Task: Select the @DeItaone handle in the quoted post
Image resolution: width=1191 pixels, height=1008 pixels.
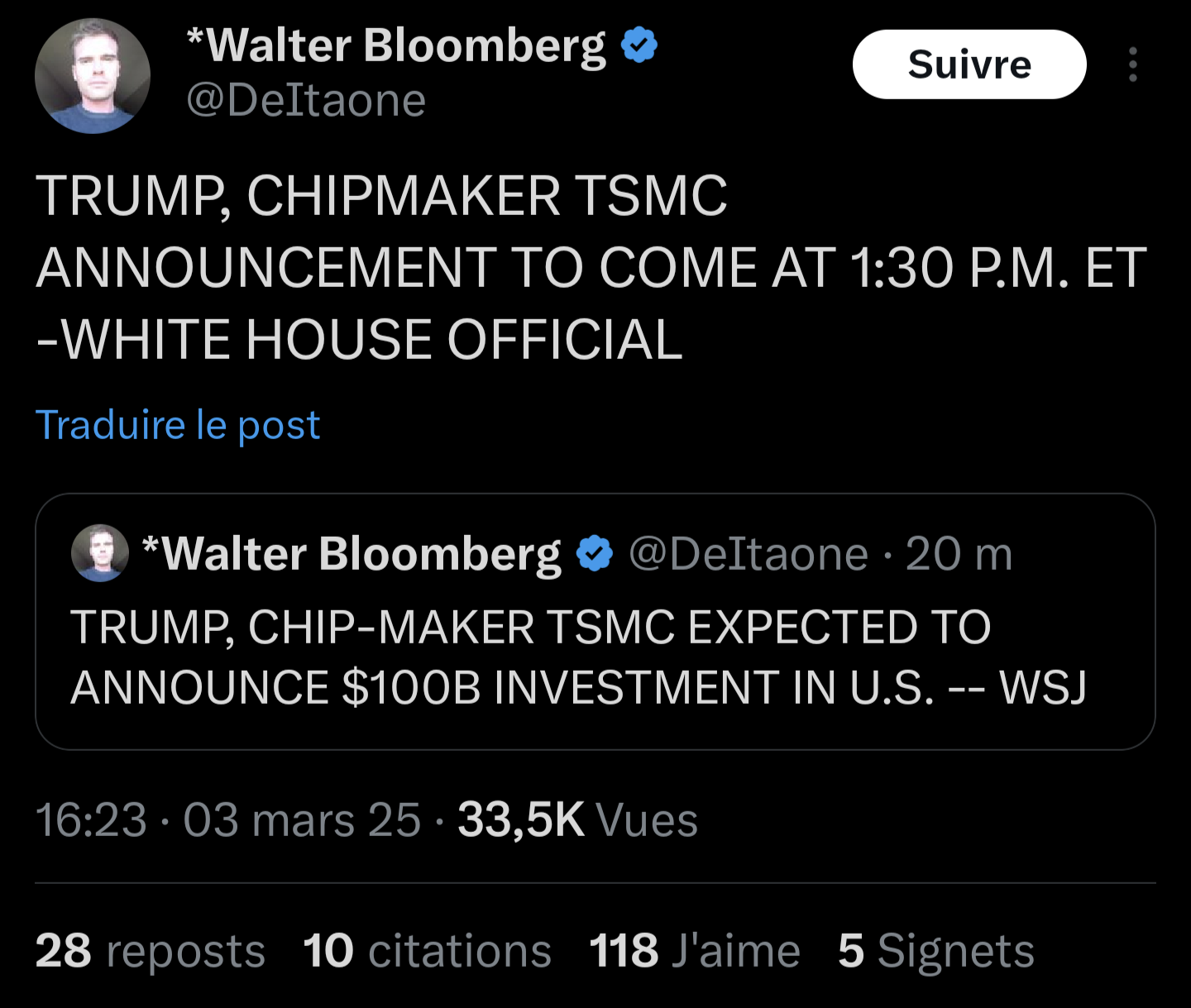Action: coord(748,553)
